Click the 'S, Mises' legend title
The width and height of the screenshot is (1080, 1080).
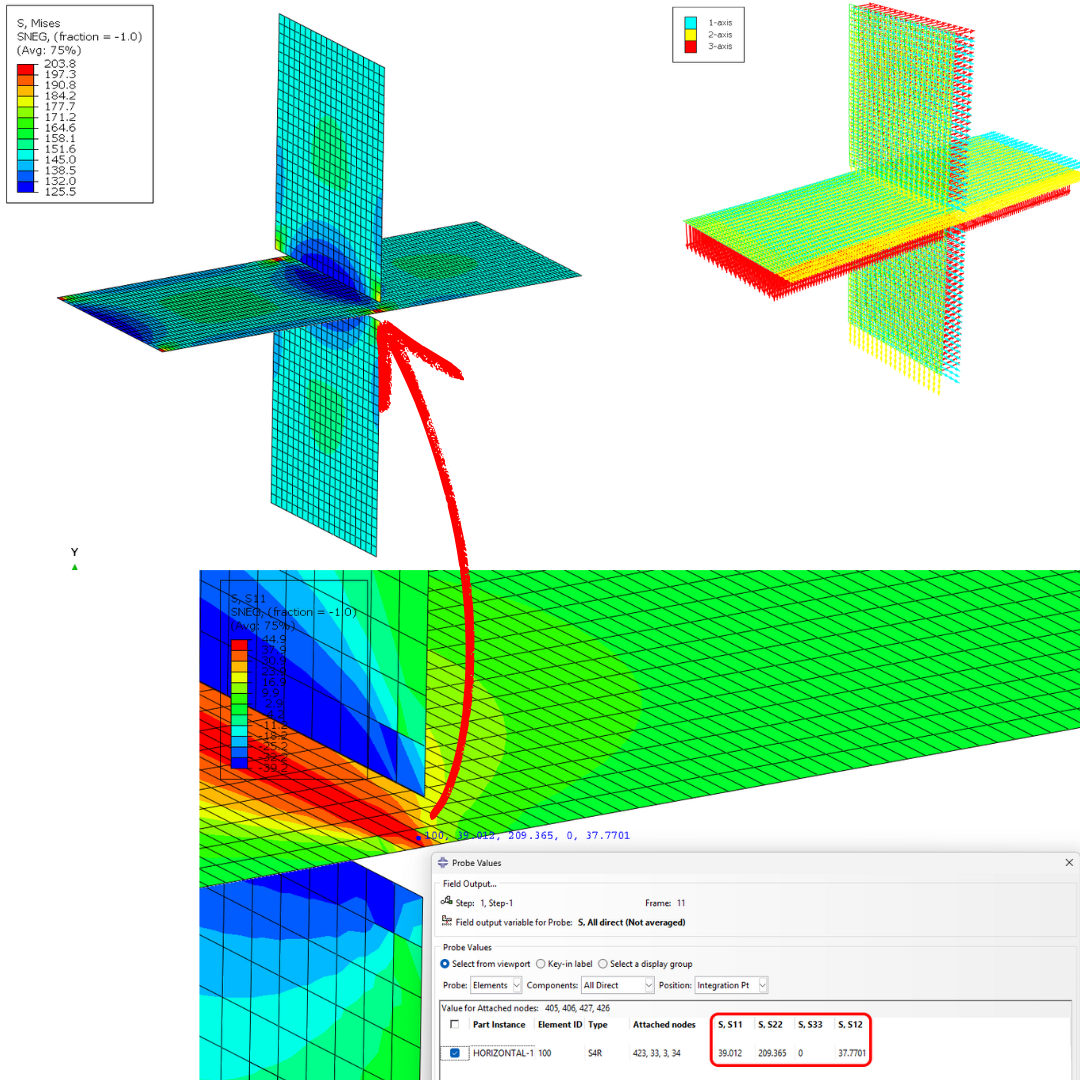point(39,23)
